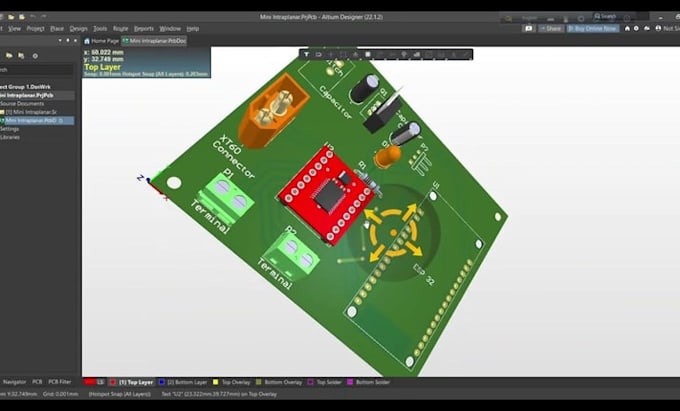Select the Mini Intraplanar.PrjPcb project row

(x=37, y=95)
